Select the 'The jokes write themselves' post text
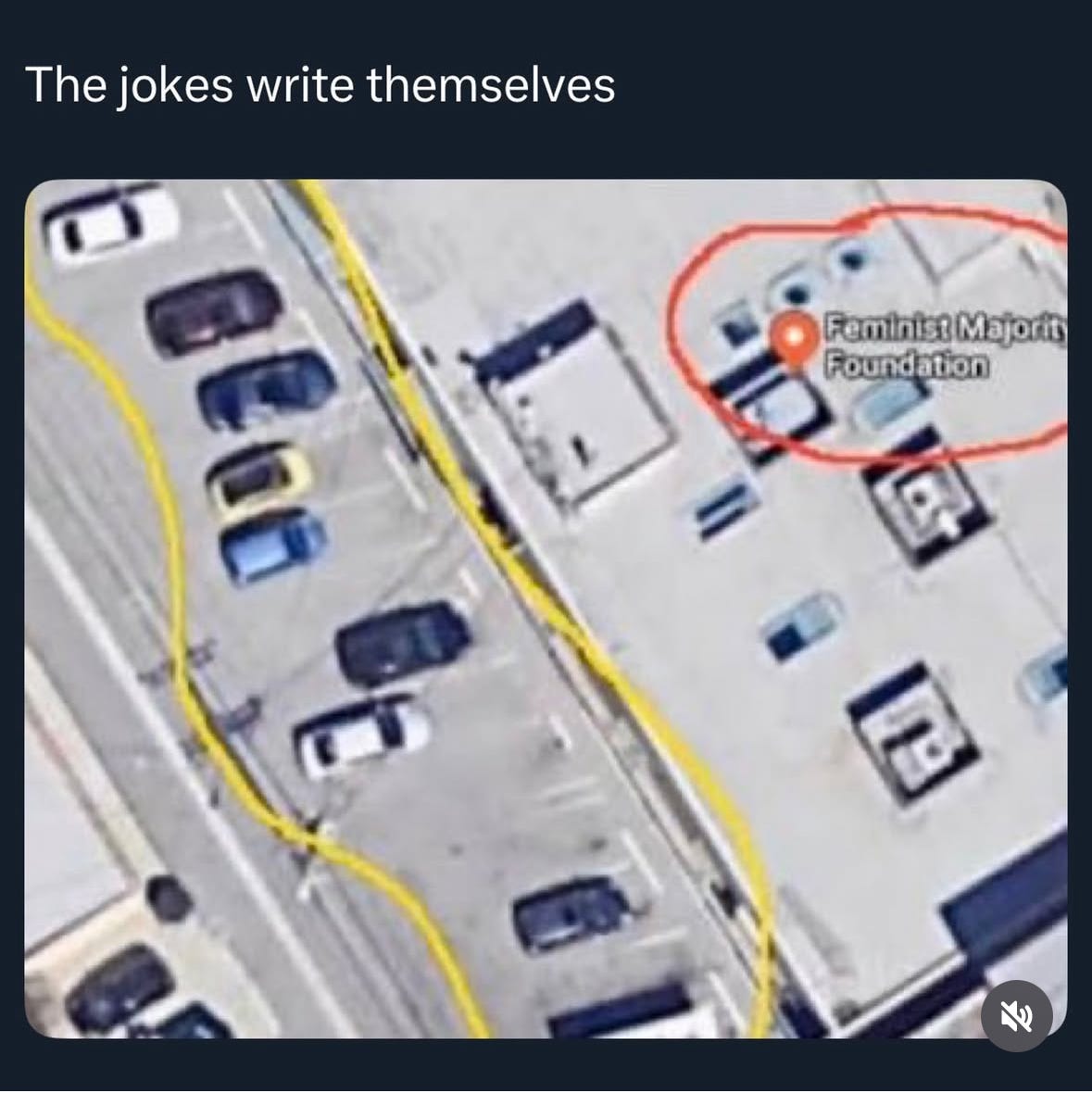This screenshot has width=1092, height=1093. click(320, 85)
